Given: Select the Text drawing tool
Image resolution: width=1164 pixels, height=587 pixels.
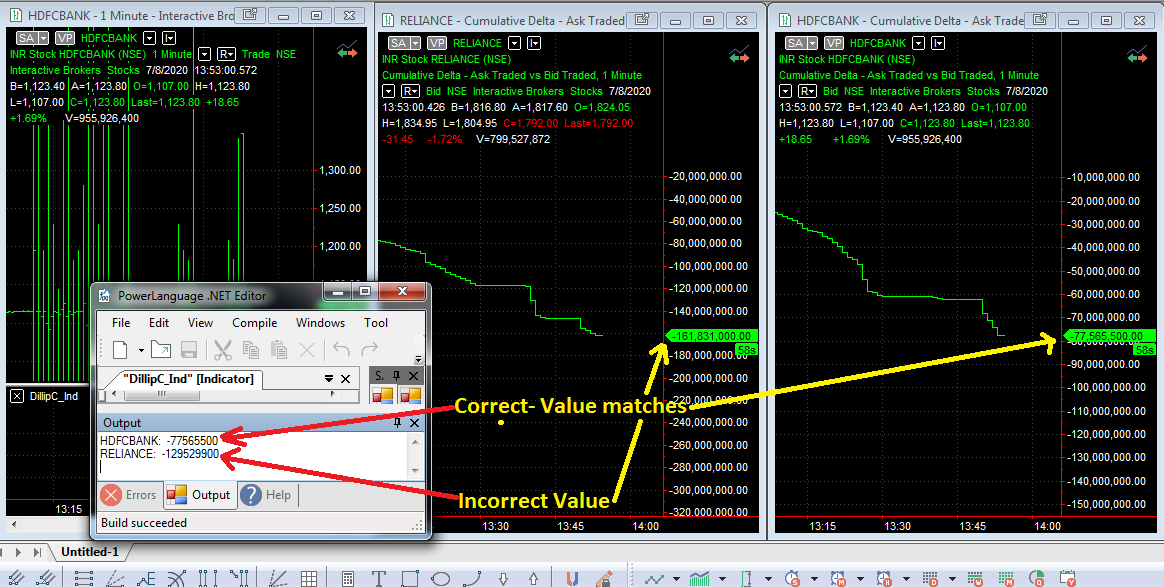Looking at the screenshot, I should pyautogui.click(x=379, y=578).
